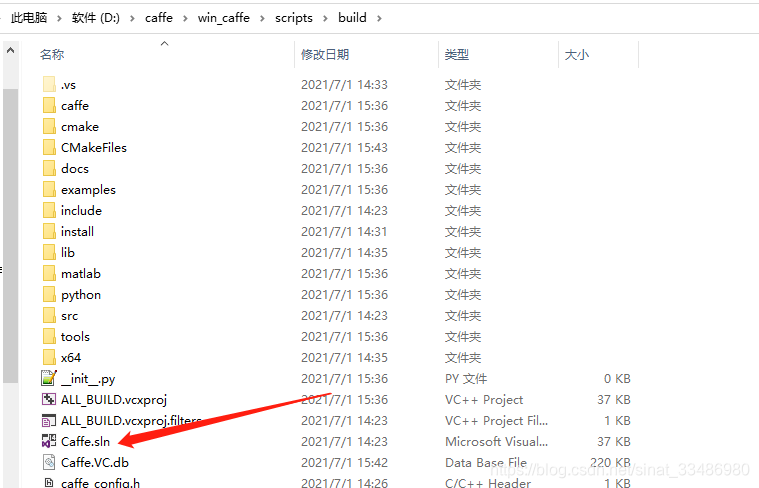
Task: Expand breadcrumb chevron after scripts
Action: point(325,18)
